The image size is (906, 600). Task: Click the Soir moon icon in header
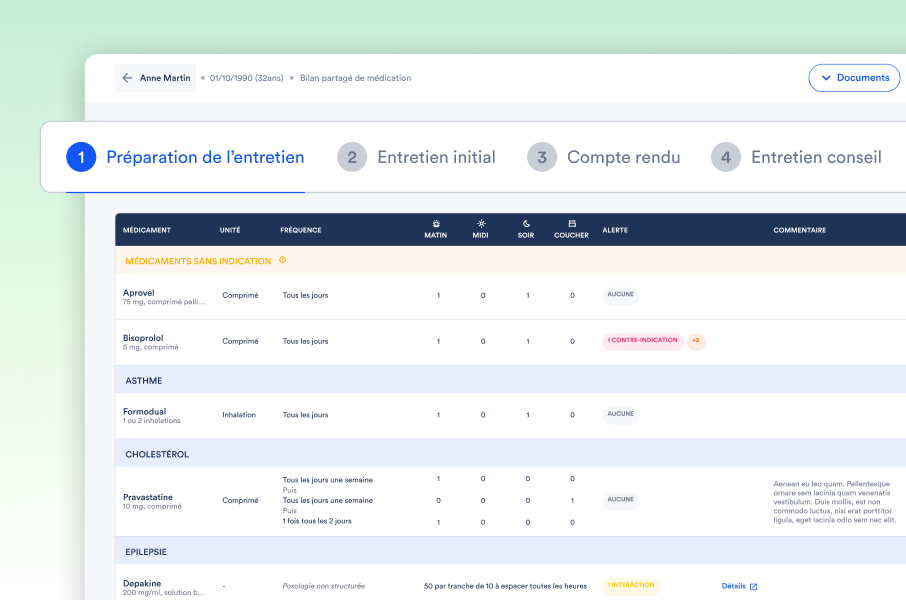pyautogui.click(x=526, y=224)
